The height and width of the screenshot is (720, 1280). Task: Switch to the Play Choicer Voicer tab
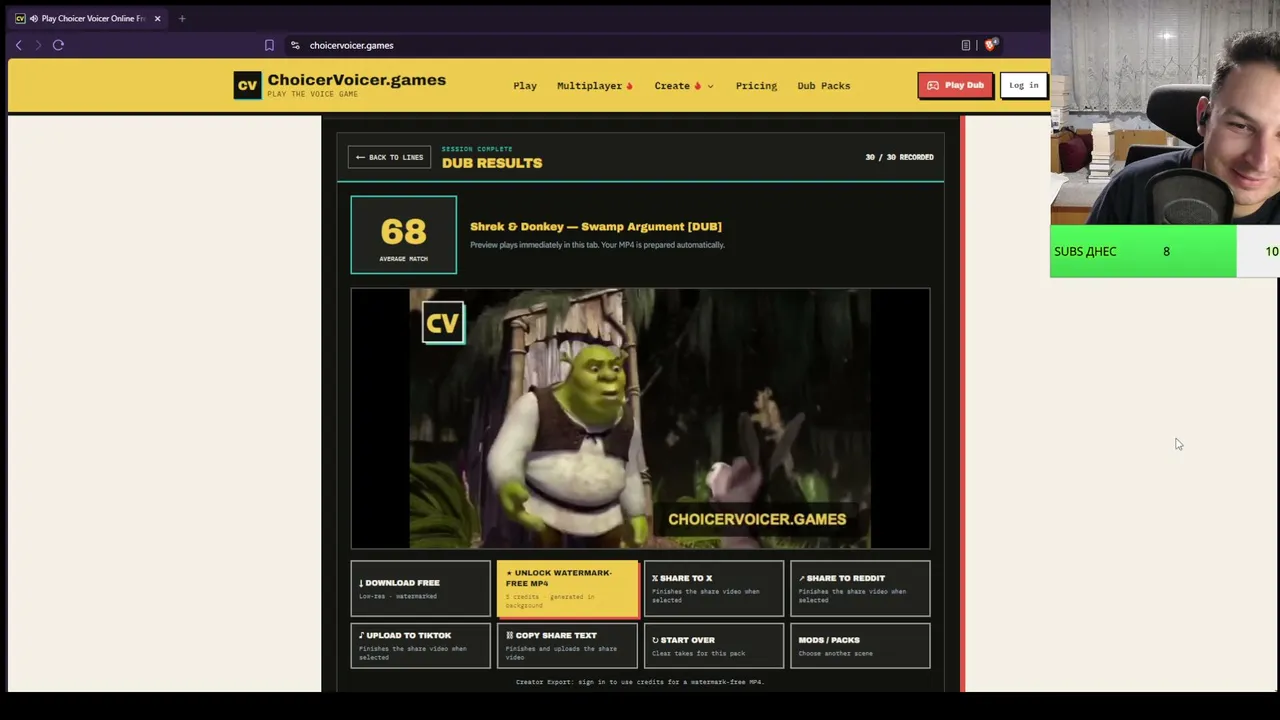(88, 18)
